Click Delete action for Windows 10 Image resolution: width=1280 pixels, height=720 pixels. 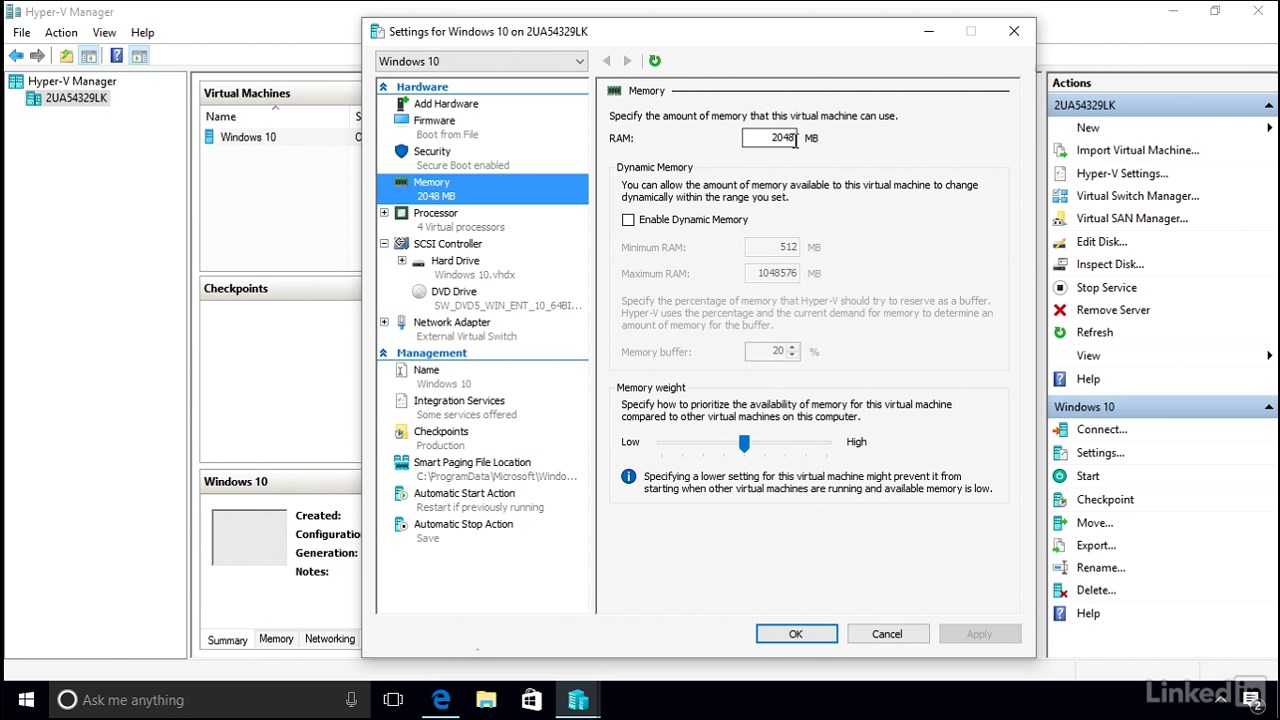click(x=1096, y=591)
